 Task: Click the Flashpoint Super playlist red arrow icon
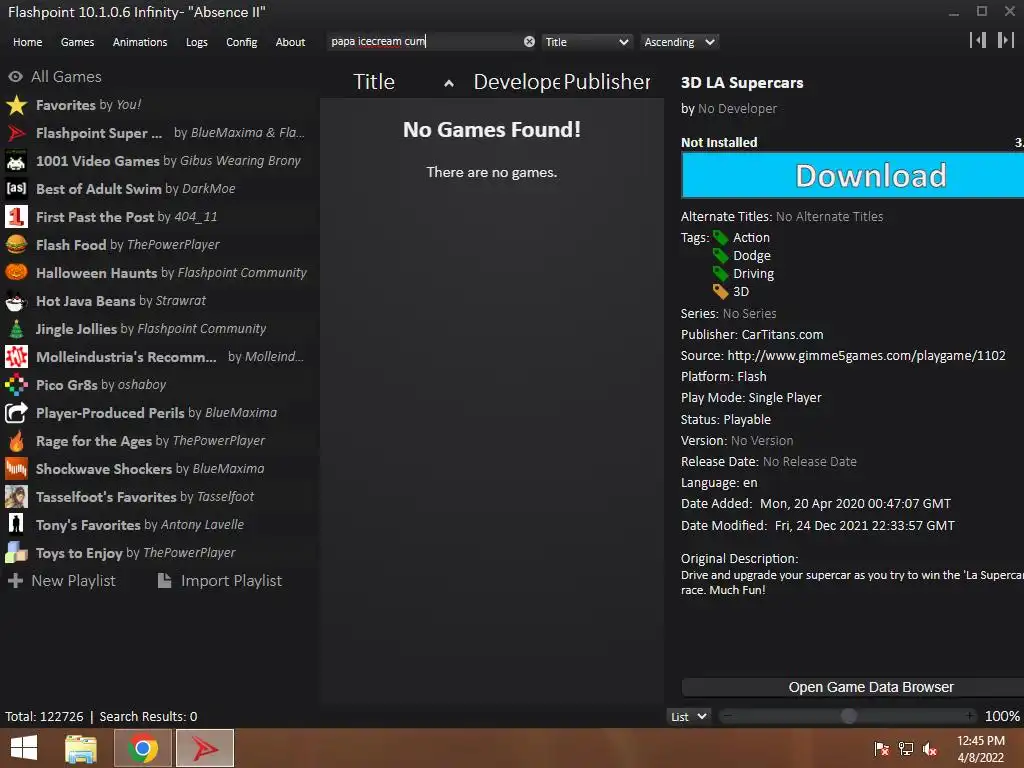[16, 133]
